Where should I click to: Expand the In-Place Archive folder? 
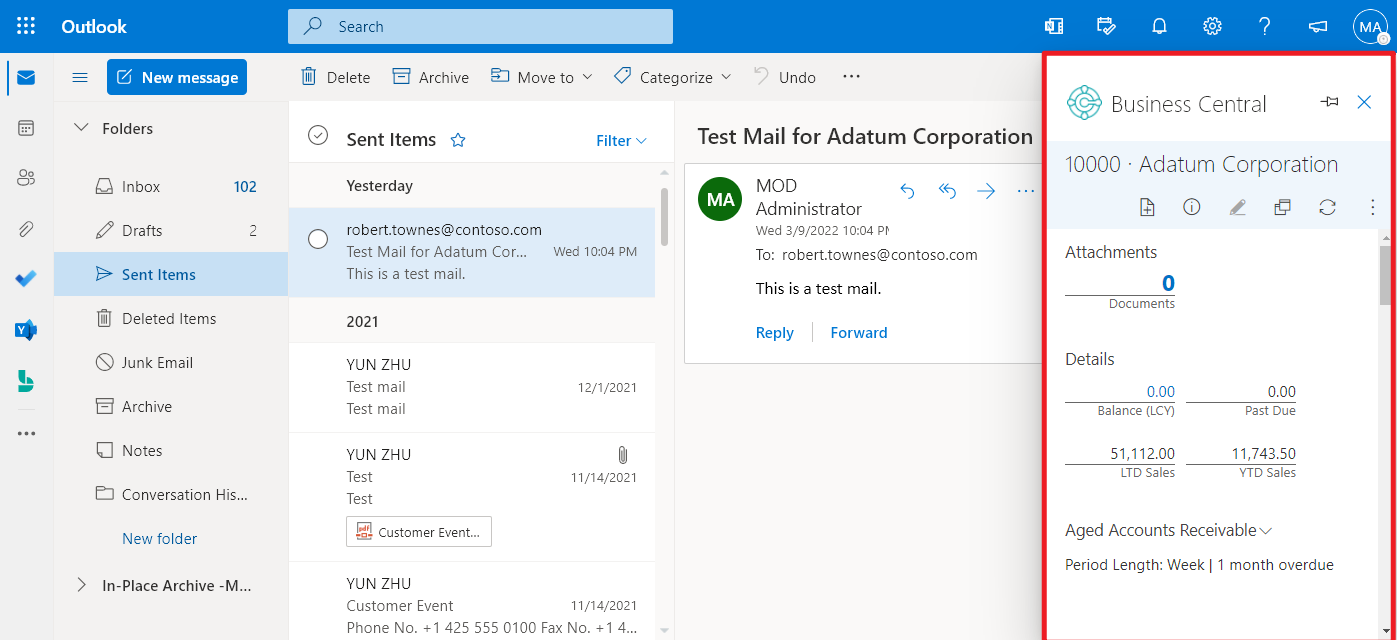[81, 585]
